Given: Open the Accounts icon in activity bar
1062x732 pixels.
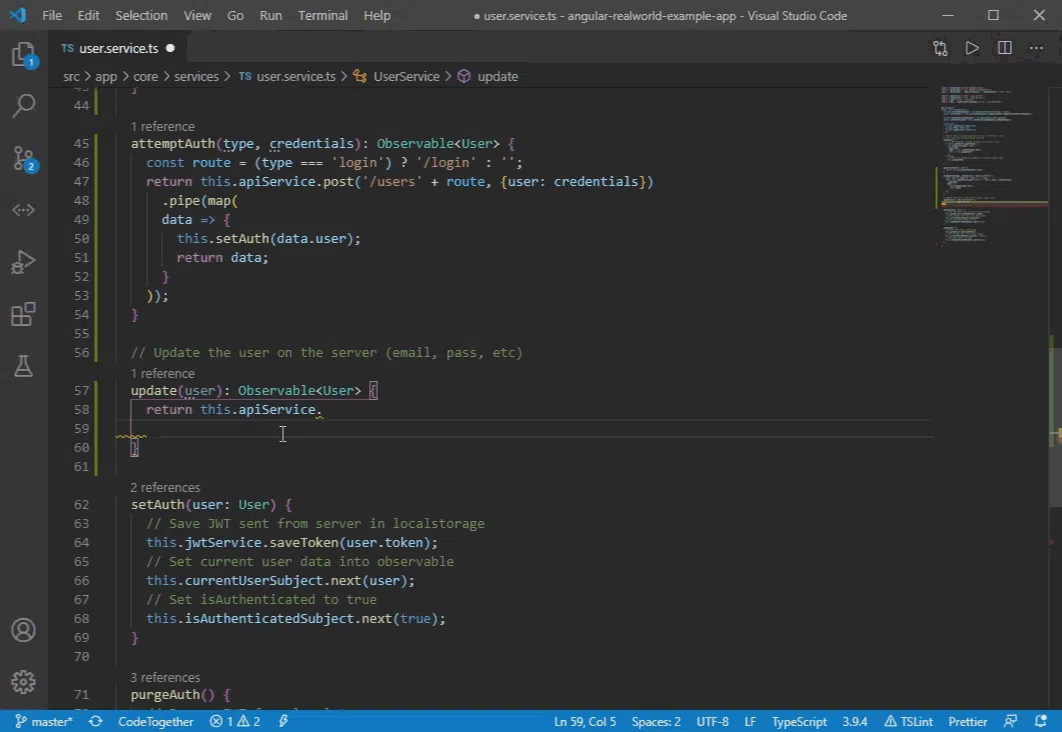Looking at the screenshot, I should pyautogui.click(x=24, y=630).
